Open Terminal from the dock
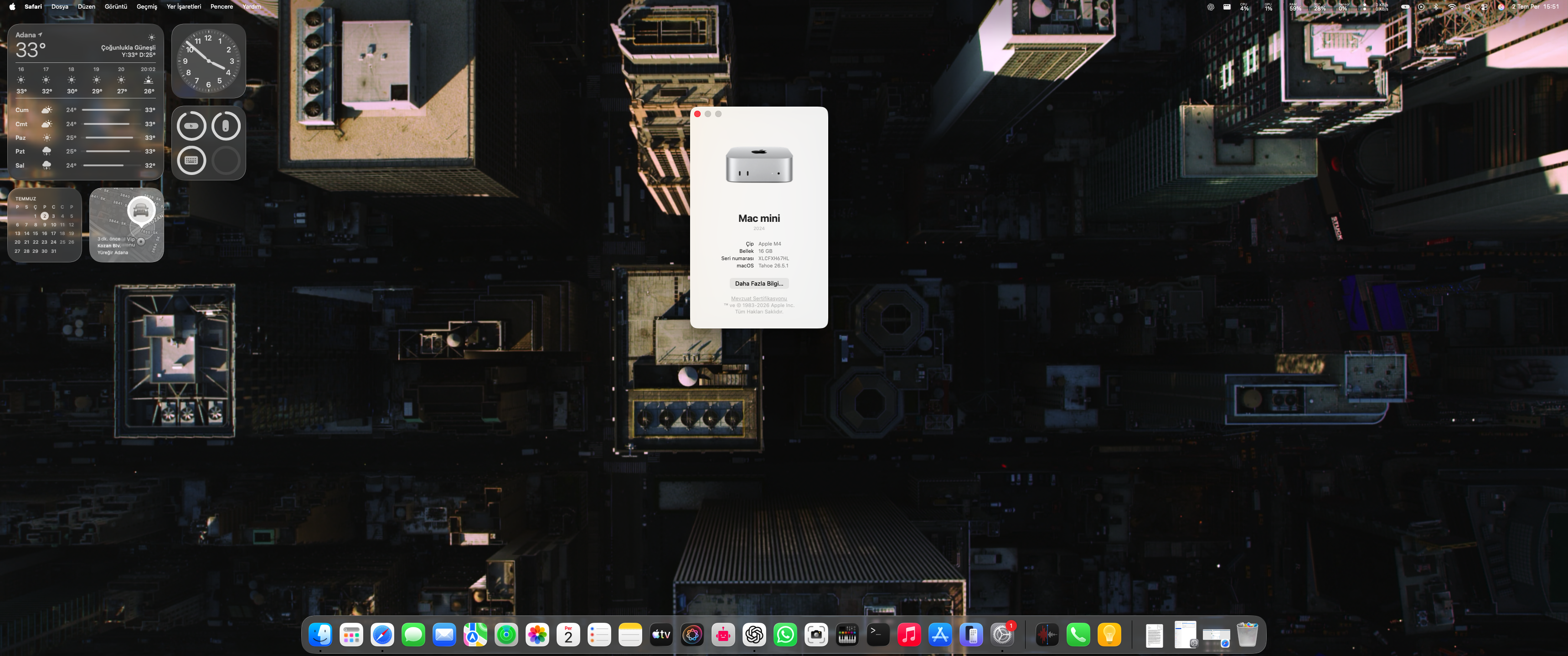This screenshot has width=1568, height=656. (x=878, y=635)
